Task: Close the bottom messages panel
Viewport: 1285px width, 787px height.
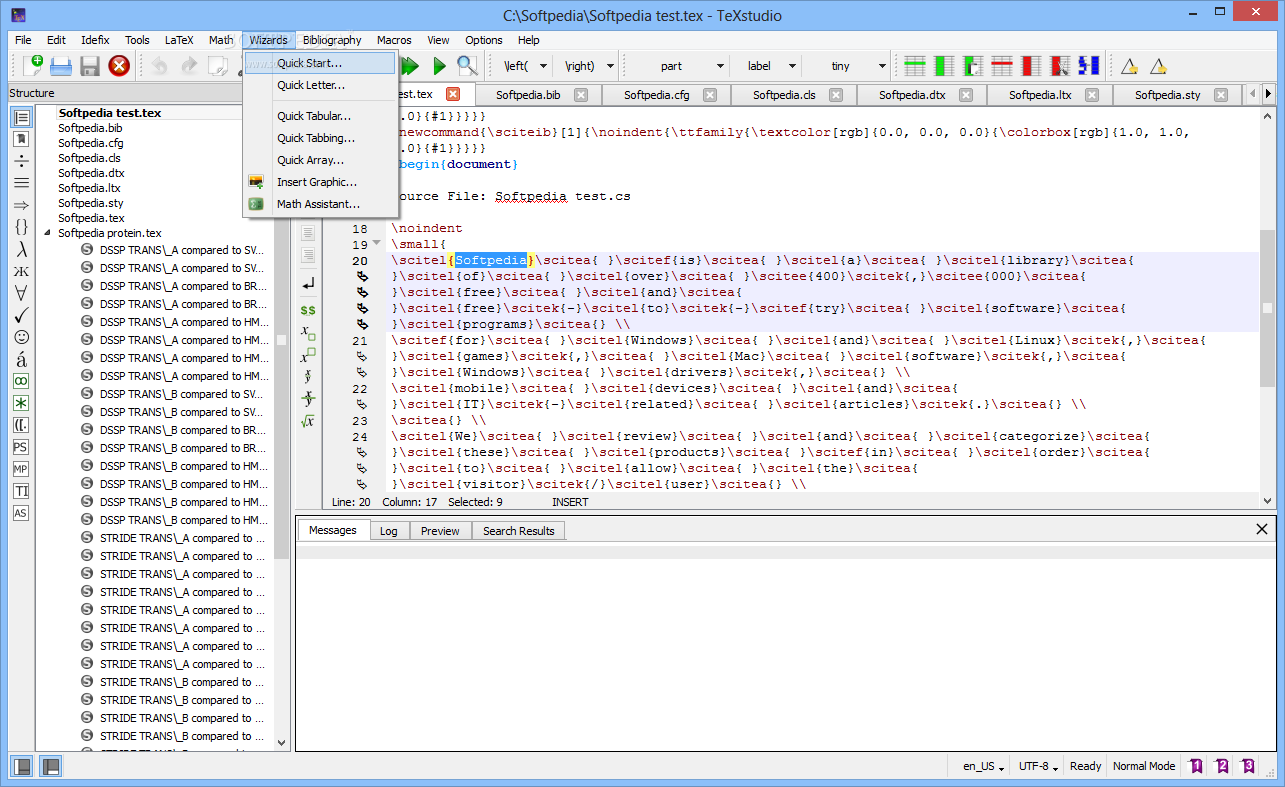Action: point(1262,529)
